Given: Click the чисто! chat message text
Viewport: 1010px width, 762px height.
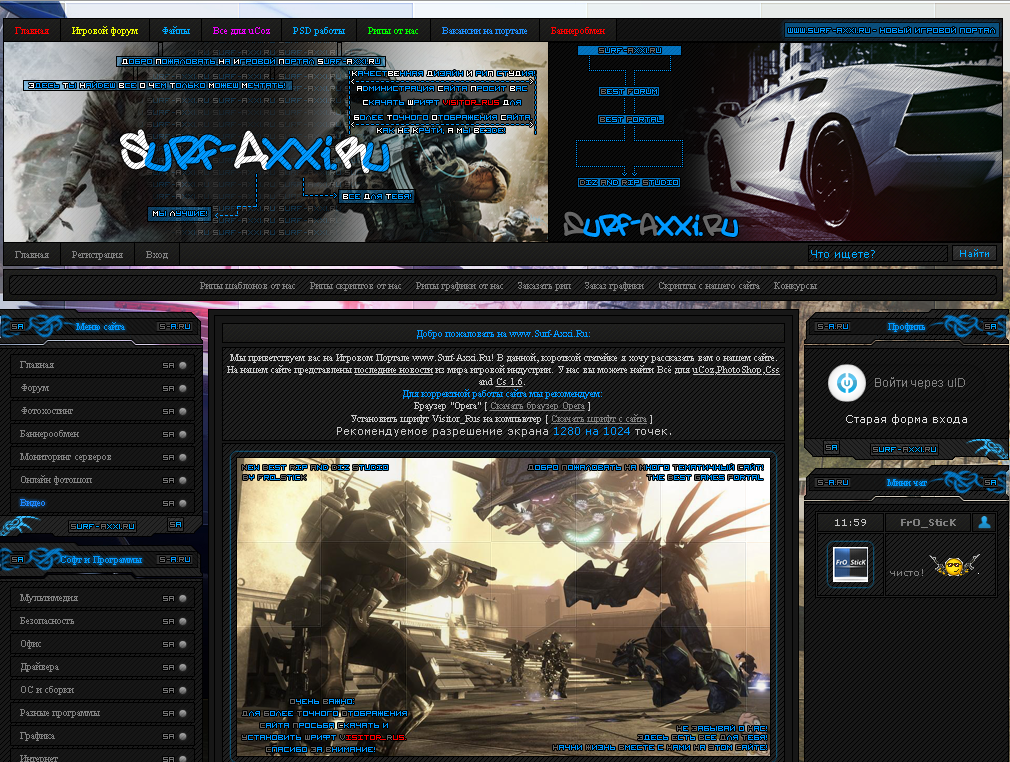Looking at the screenshot, I should (x=906, y=573).
